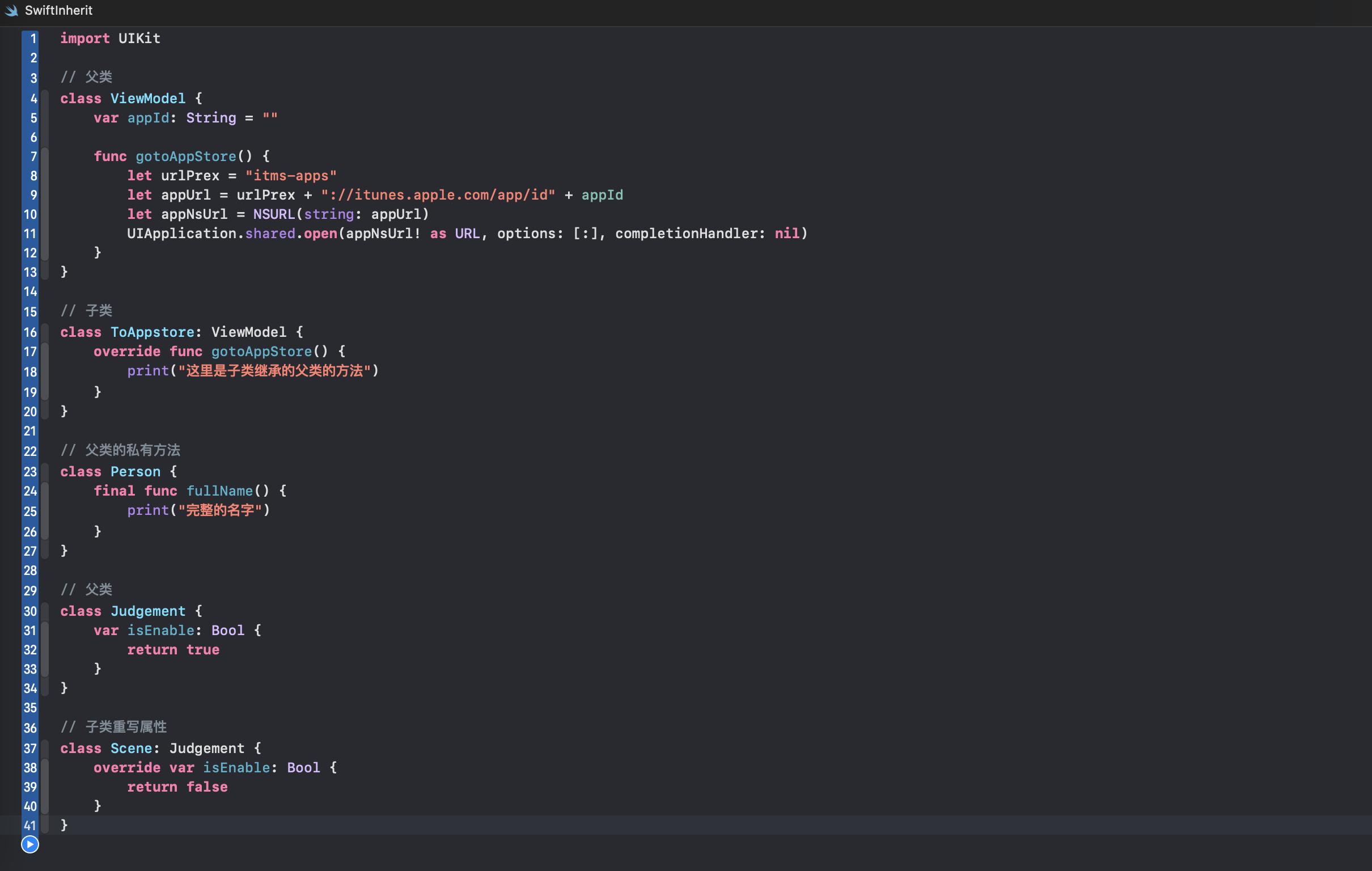The height and width of the screenshot is (871, 1372).
Task: Click the Swift bird file icon
Action: tap(11, 10)
